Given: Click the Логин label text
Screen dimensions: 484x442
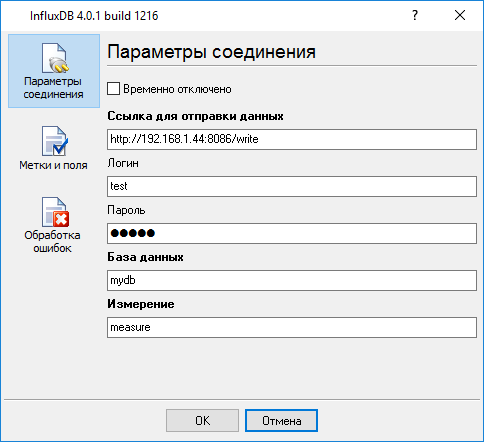Looking at the screenshot, I should (x=123, y=163).
